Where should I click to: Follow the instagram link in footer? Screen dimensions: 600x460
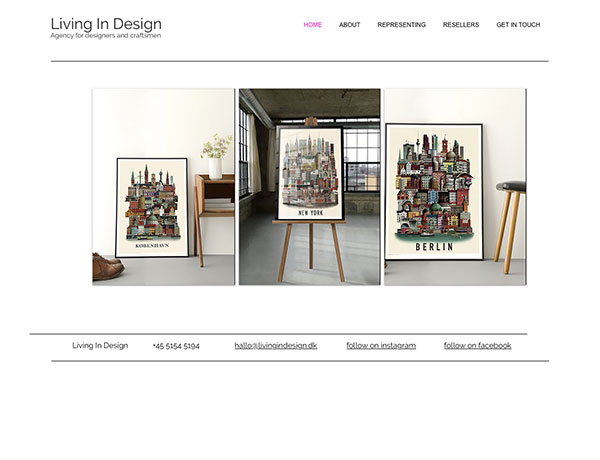pyautogui.click(x=381, y=346)
